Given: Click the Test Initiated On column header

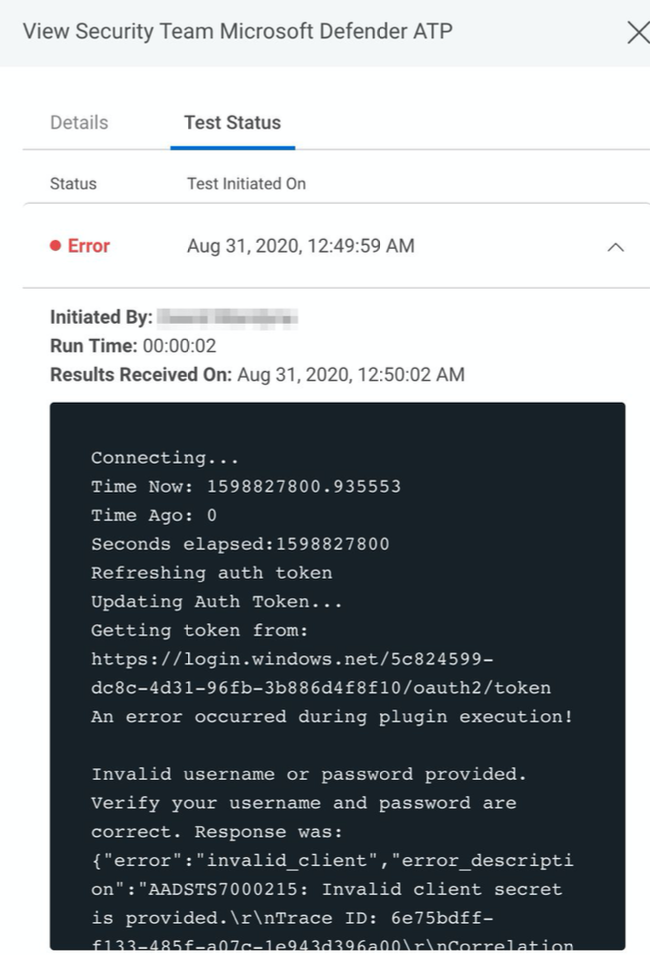Looking at the screenshot, I should [x=246, y=183].
